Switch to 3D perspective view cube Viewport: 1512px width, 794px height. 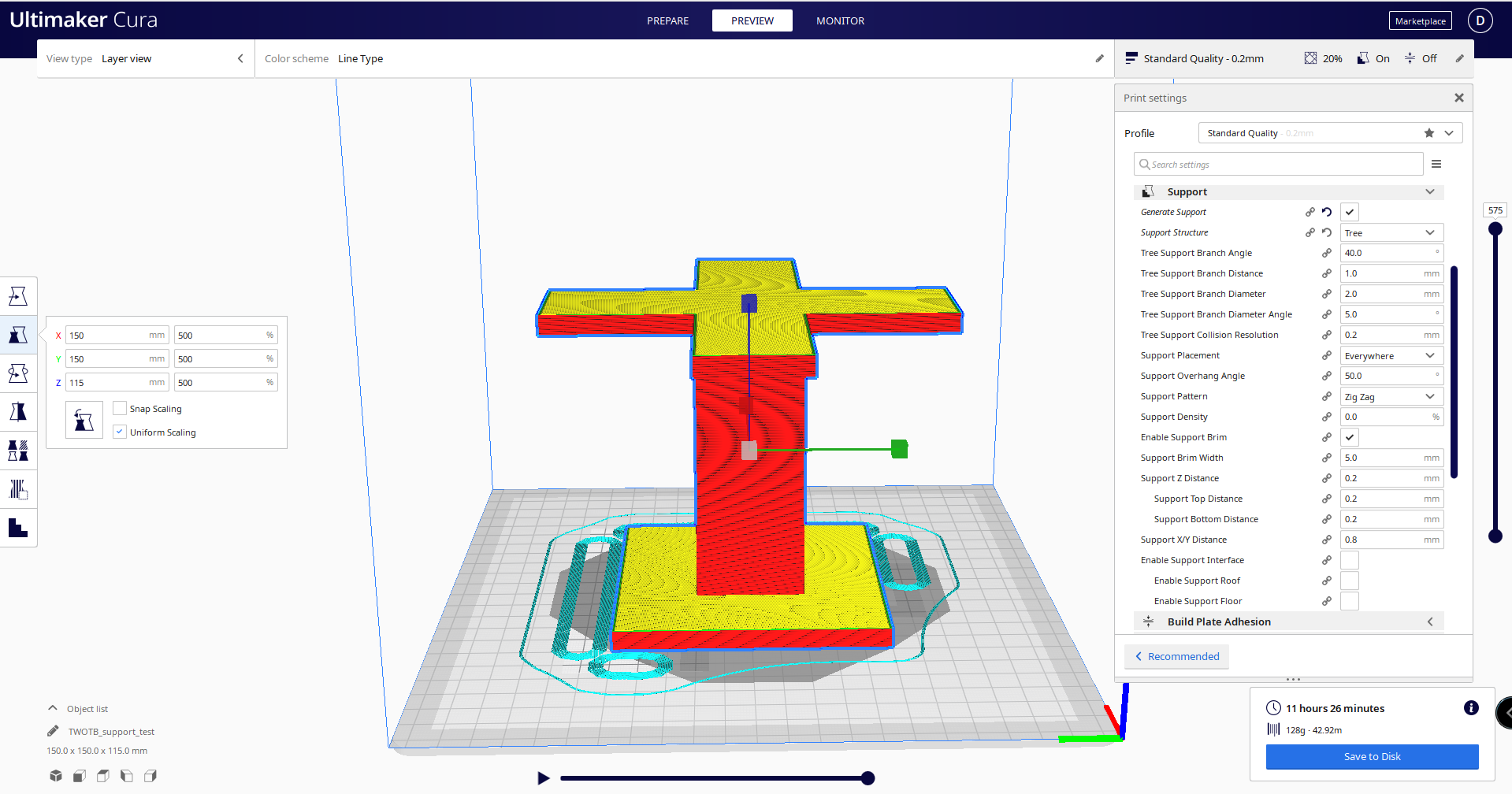coord(55,776)
